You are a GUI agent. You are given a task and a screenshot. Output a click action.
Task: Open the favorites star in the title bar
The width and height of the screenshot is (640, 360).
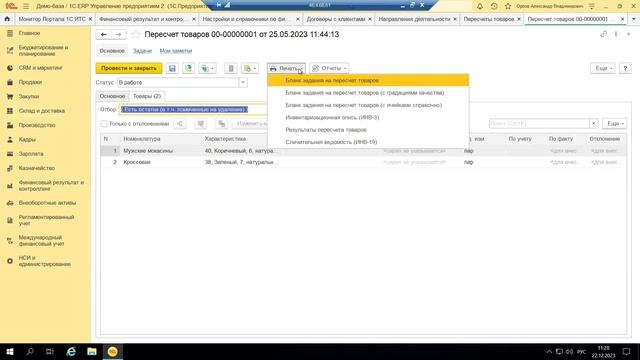pos(508,6)
